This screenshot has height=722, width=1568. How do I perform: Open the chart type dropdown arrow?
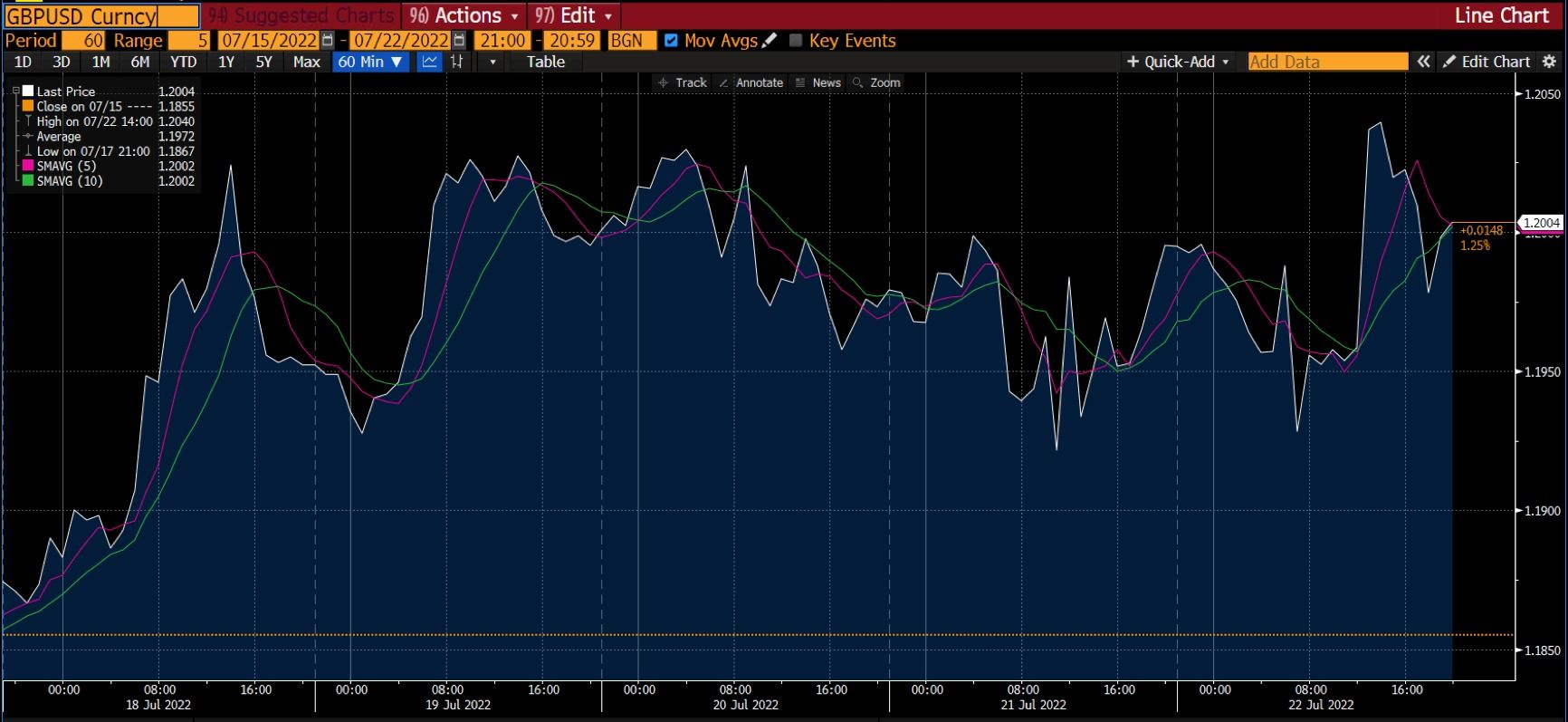492,62
